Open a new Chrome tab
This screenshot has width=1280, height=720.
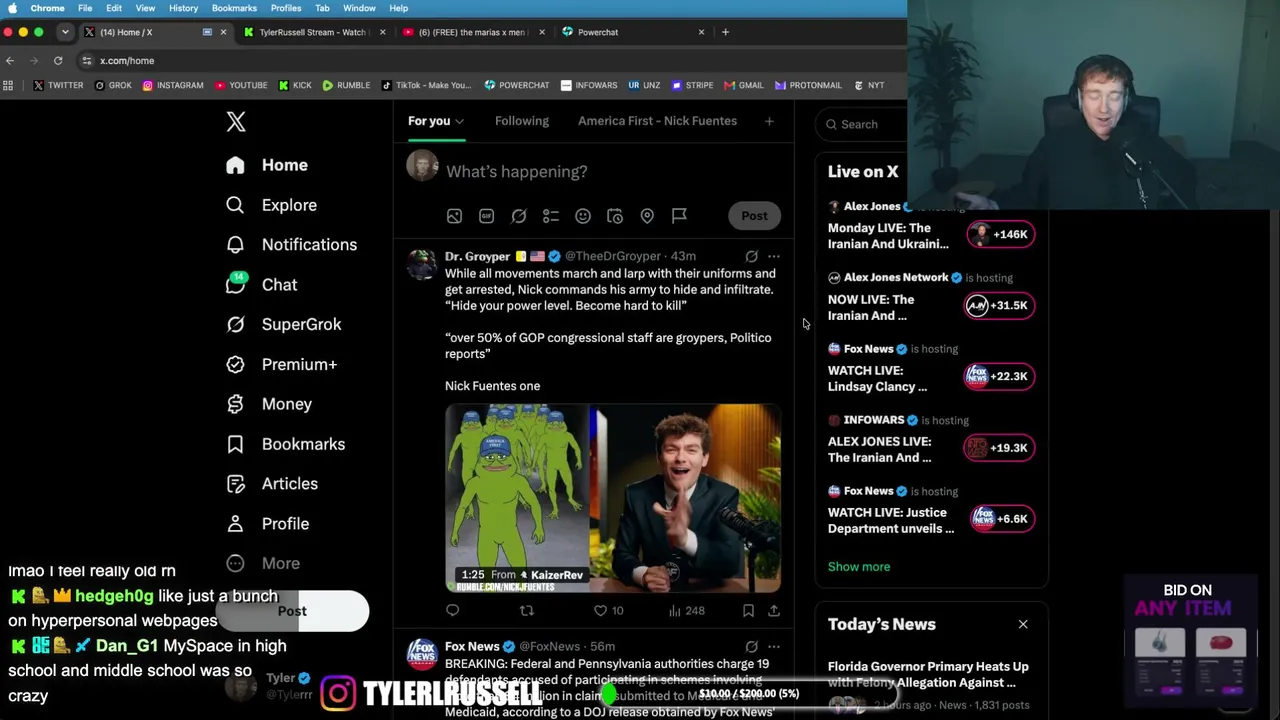tap(725, 32)
